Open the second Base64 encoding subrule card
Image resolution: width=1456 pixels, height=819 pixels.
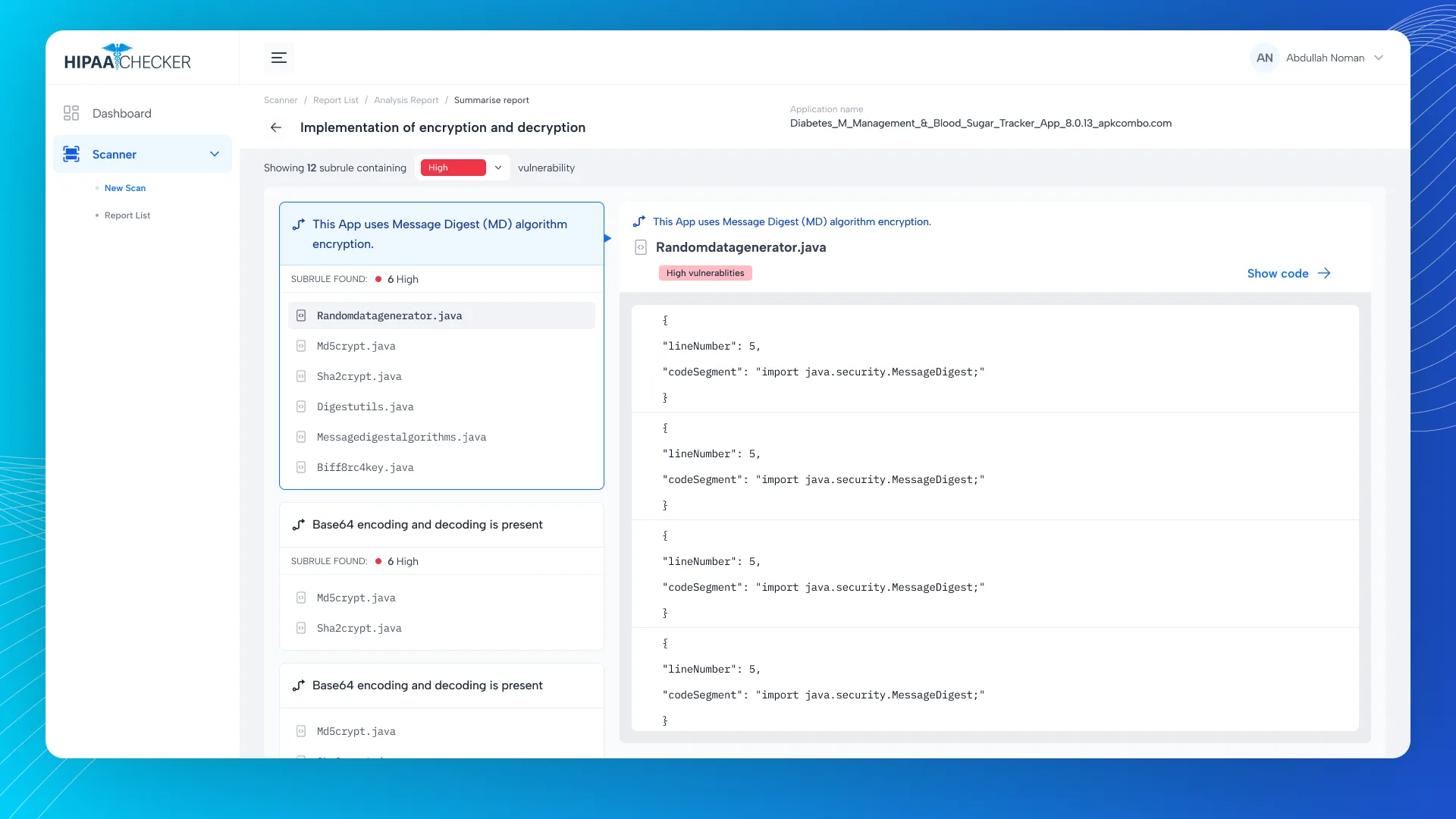(441, 686)
